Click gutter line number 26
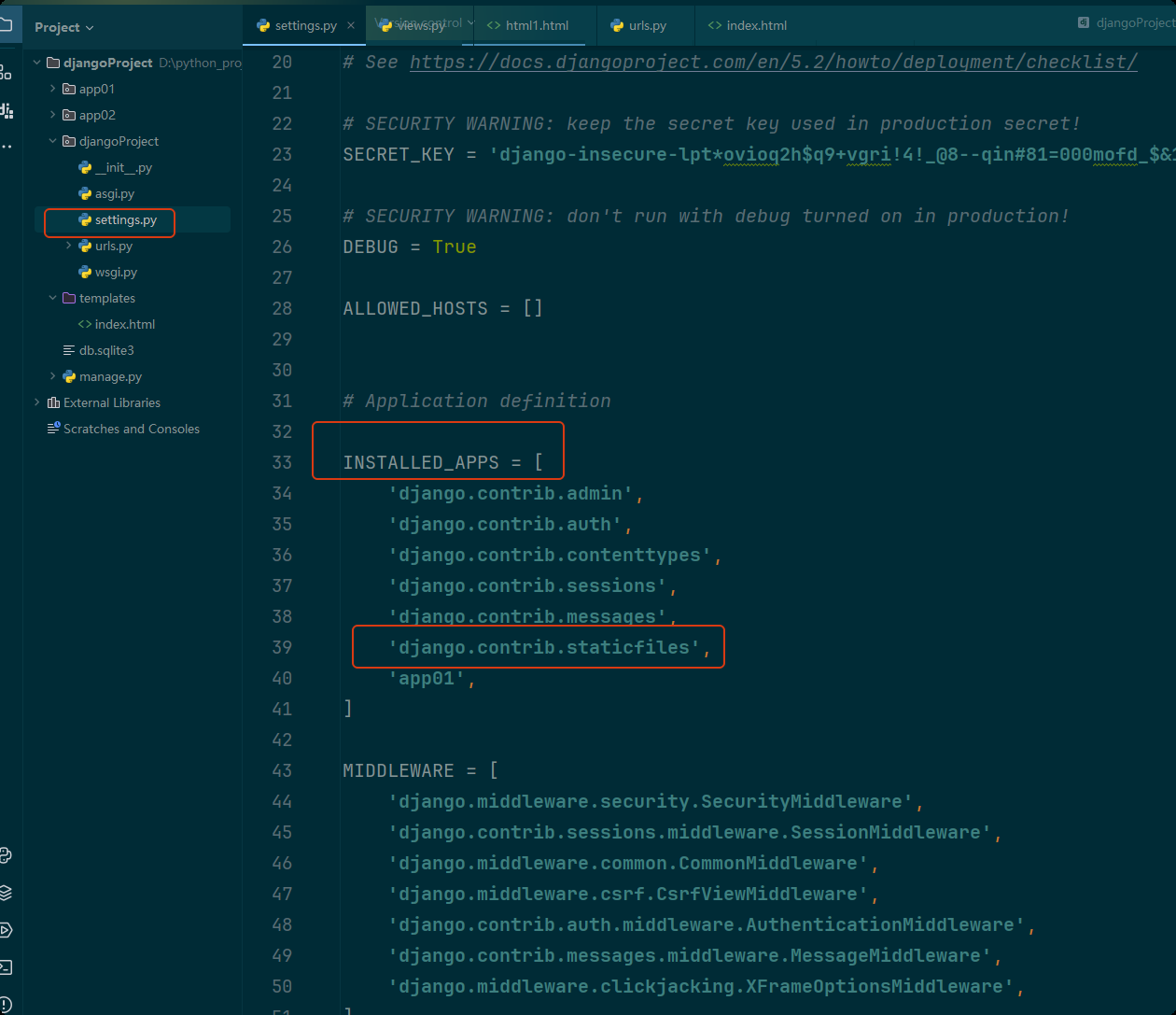This screenshot has height=1015, width=1176. tap(282, 247)
